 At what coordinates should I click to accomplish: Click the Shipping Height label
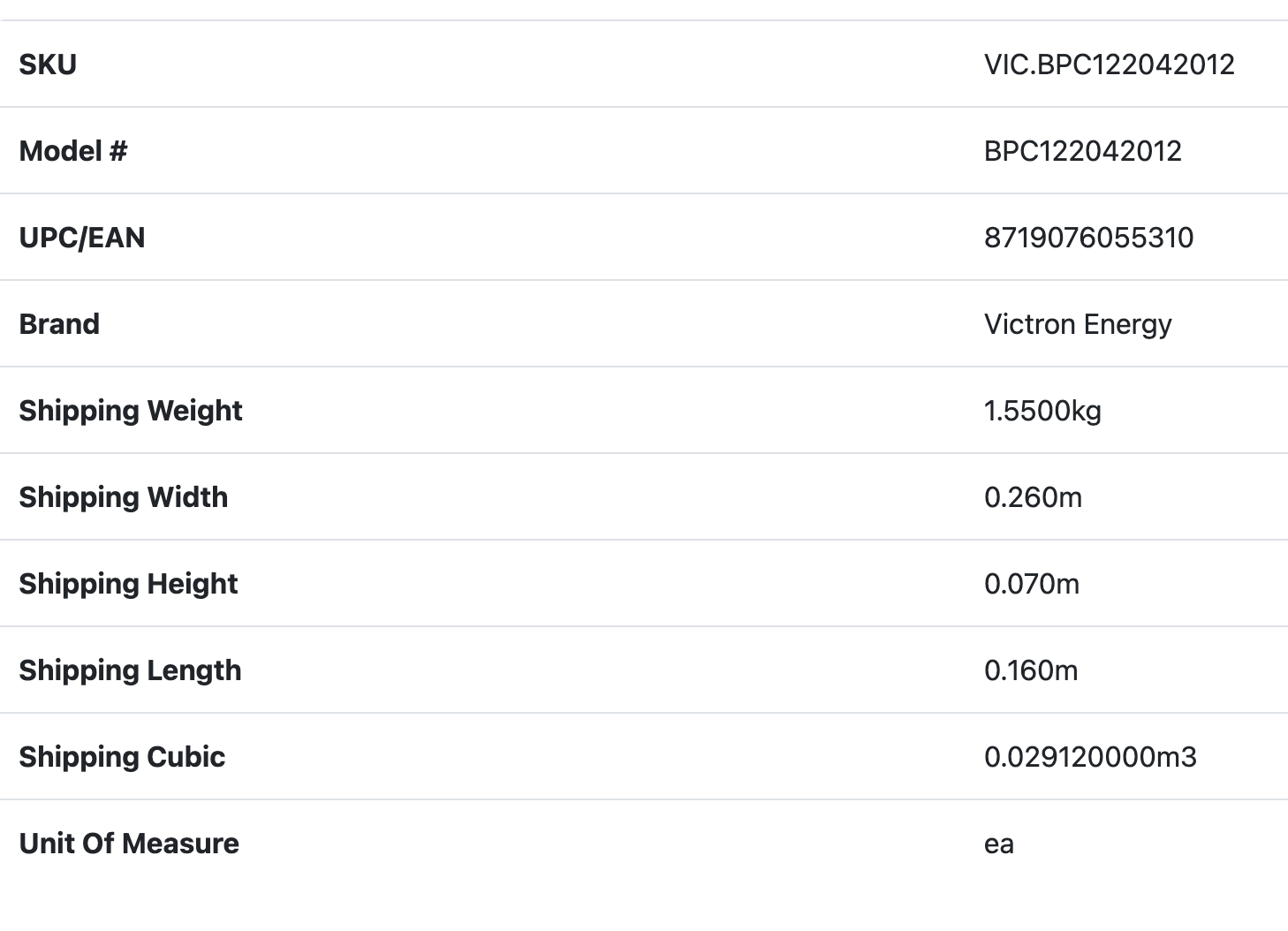129,584
